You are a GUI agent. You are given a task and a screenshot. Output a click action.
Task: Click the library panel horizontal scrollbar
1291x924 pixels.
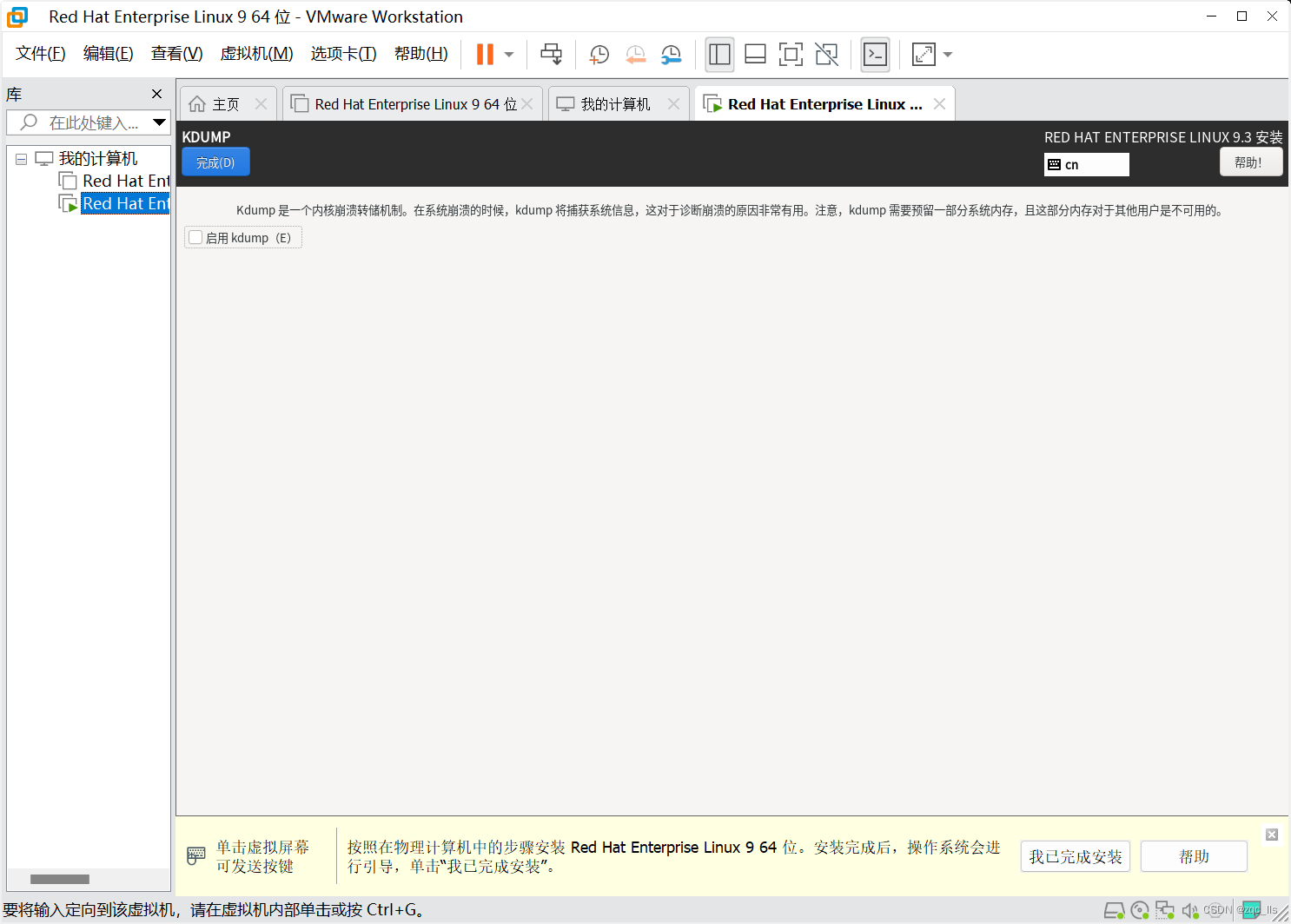[60, 879]
